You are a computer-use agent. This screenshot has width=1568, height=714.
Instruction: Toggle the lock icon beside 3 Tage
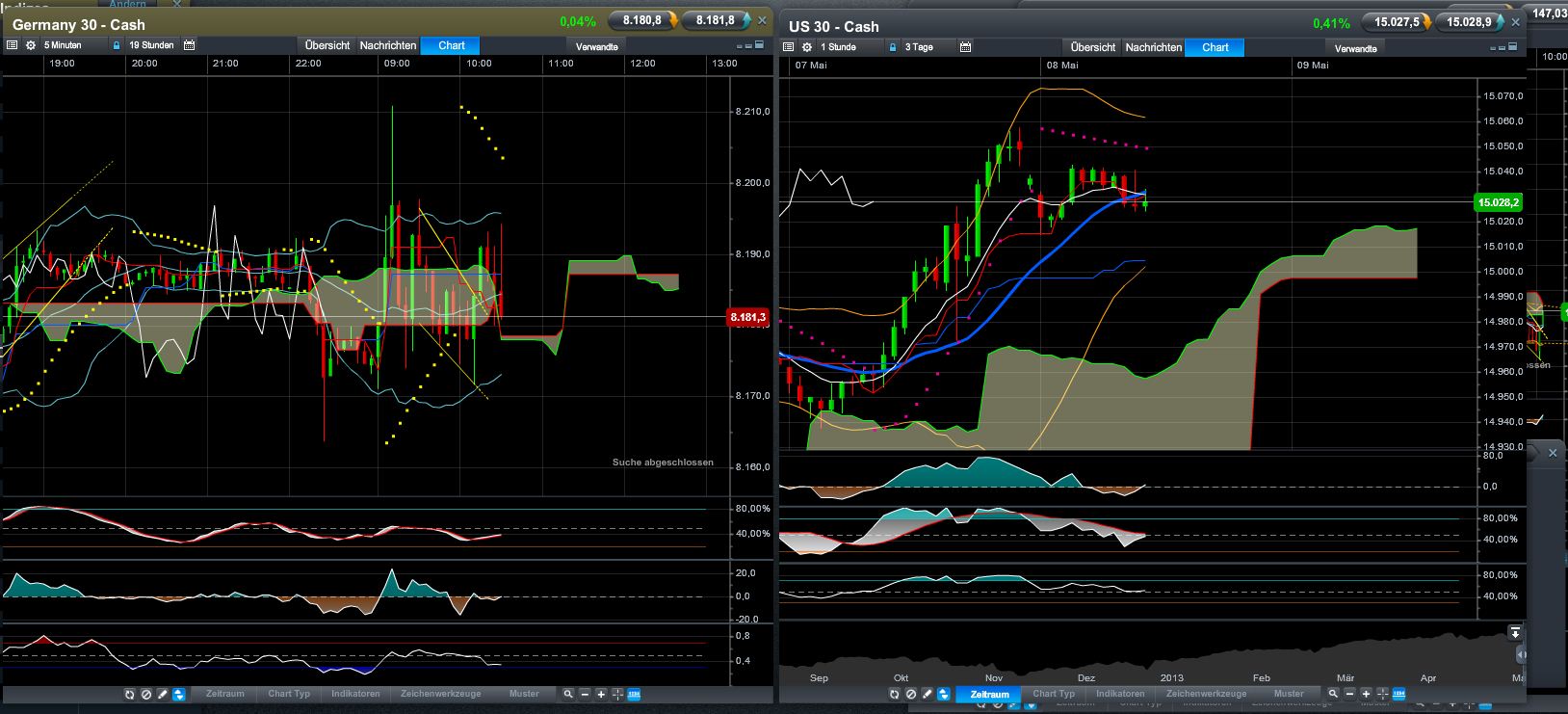click(894, 47)
